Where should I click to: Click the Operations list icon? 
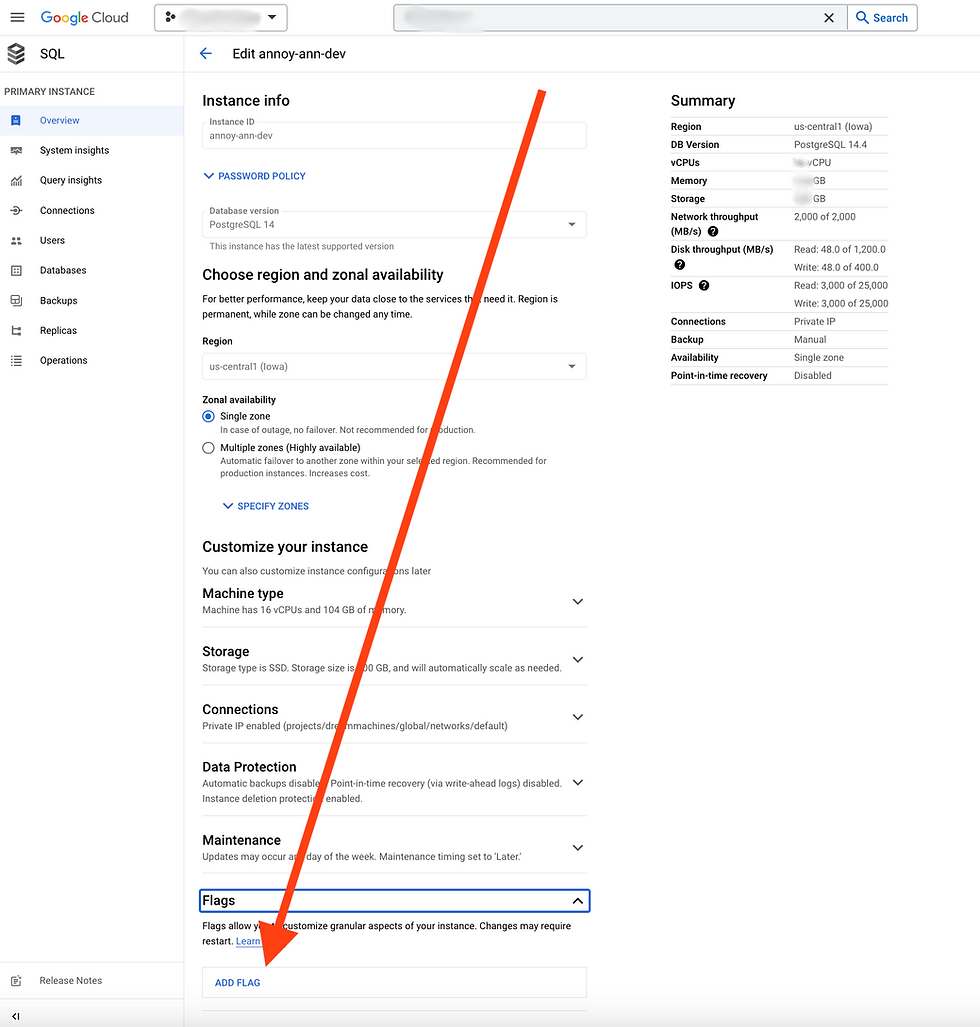(16, 360)
